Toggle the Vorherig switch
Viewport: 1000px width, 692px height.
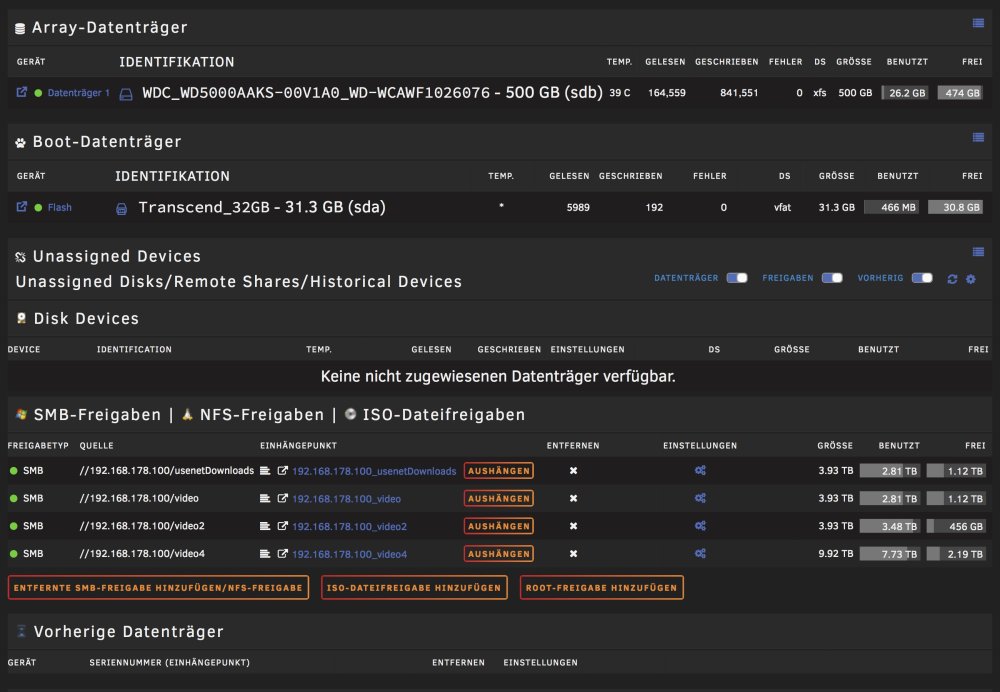pos(922,277)
